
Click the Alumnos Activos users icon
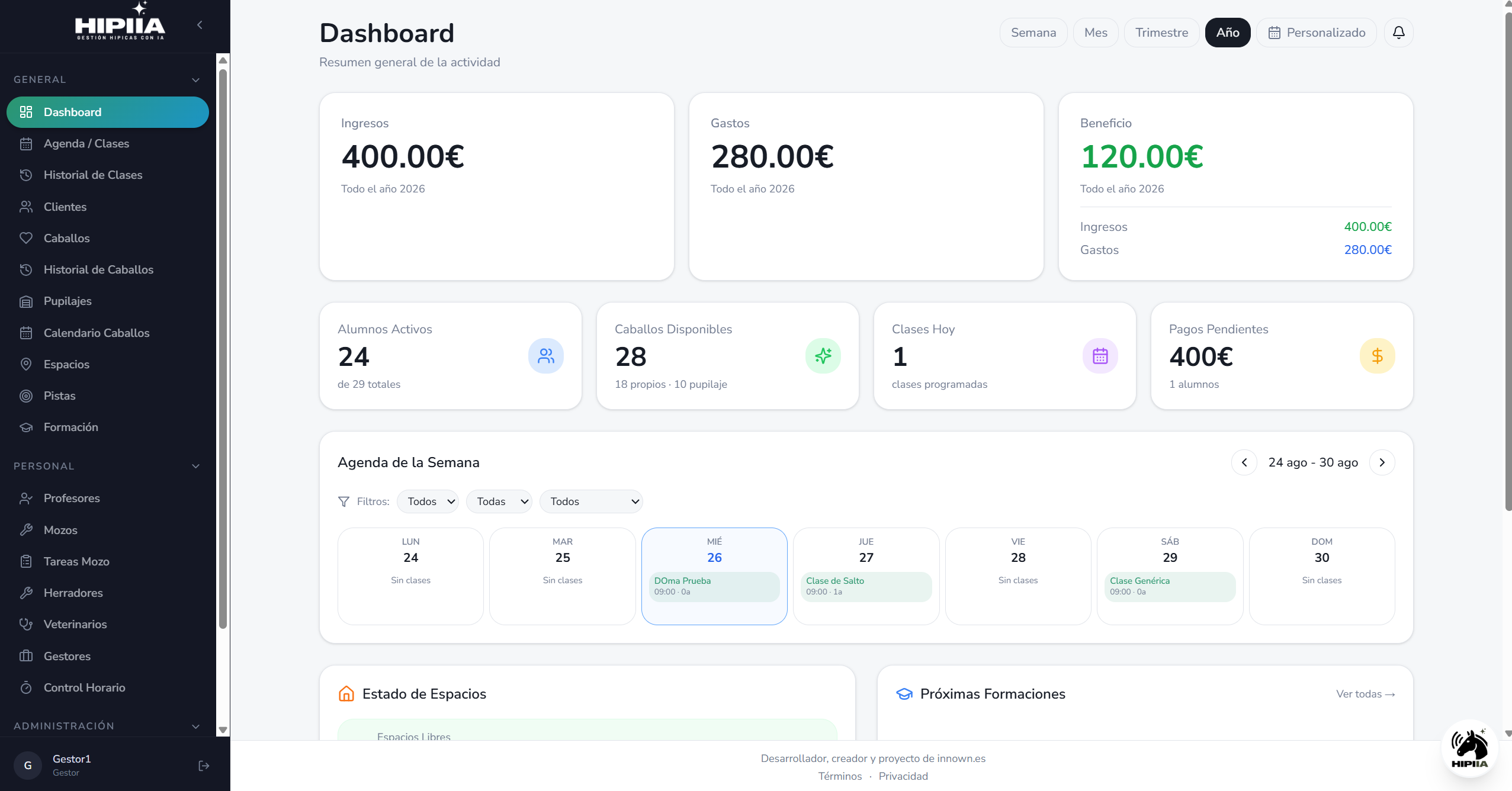(545, 356)
